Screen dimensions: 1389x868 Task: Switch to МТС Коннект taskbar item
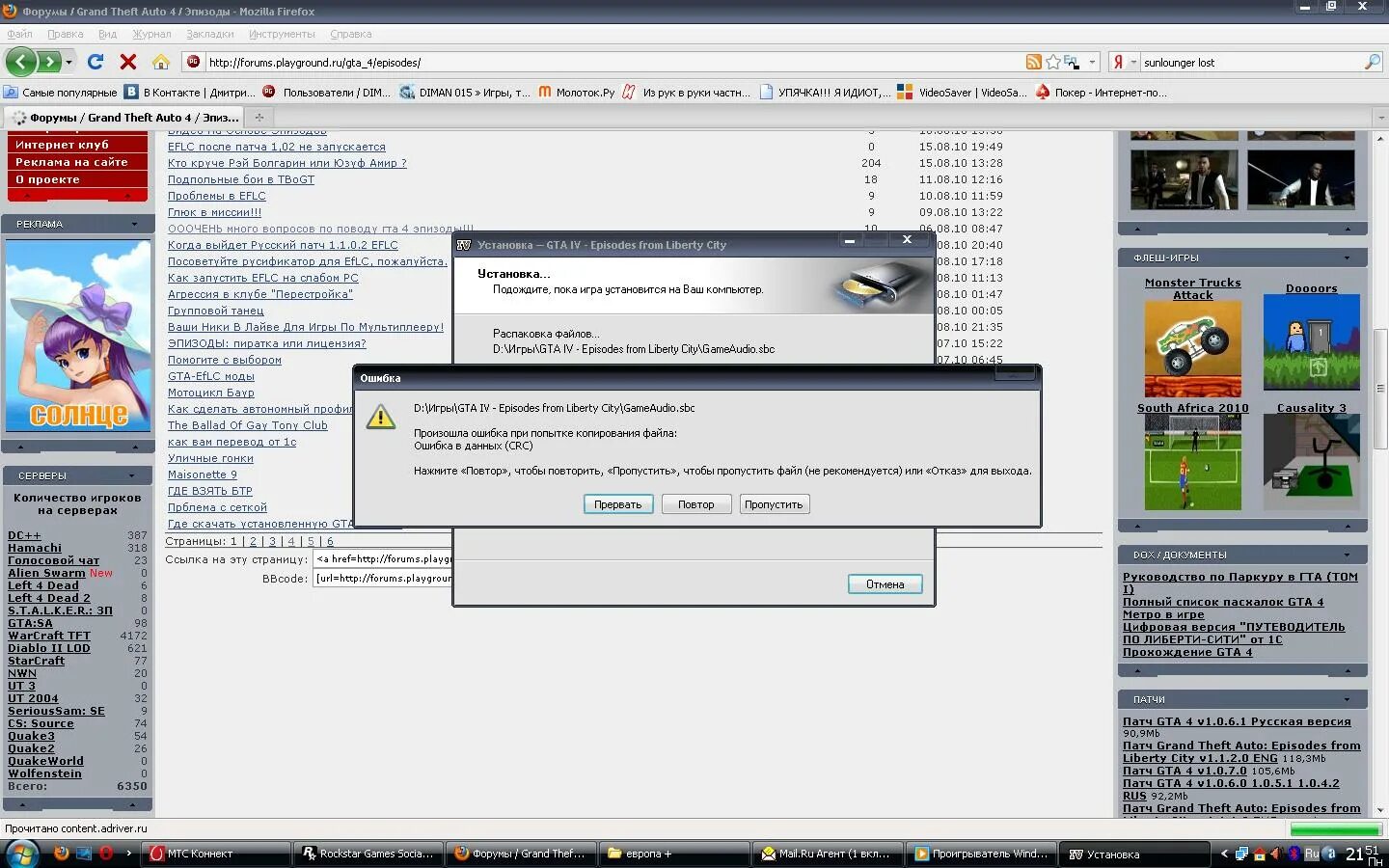click(x=216, y=854)
